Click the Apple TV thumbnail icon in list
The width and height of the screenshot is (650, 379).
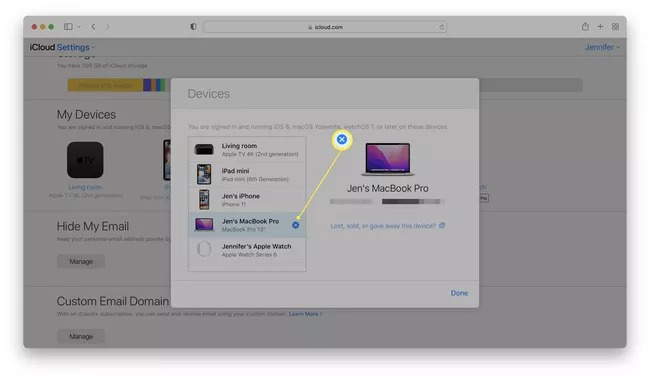click(x=204, y=150)
